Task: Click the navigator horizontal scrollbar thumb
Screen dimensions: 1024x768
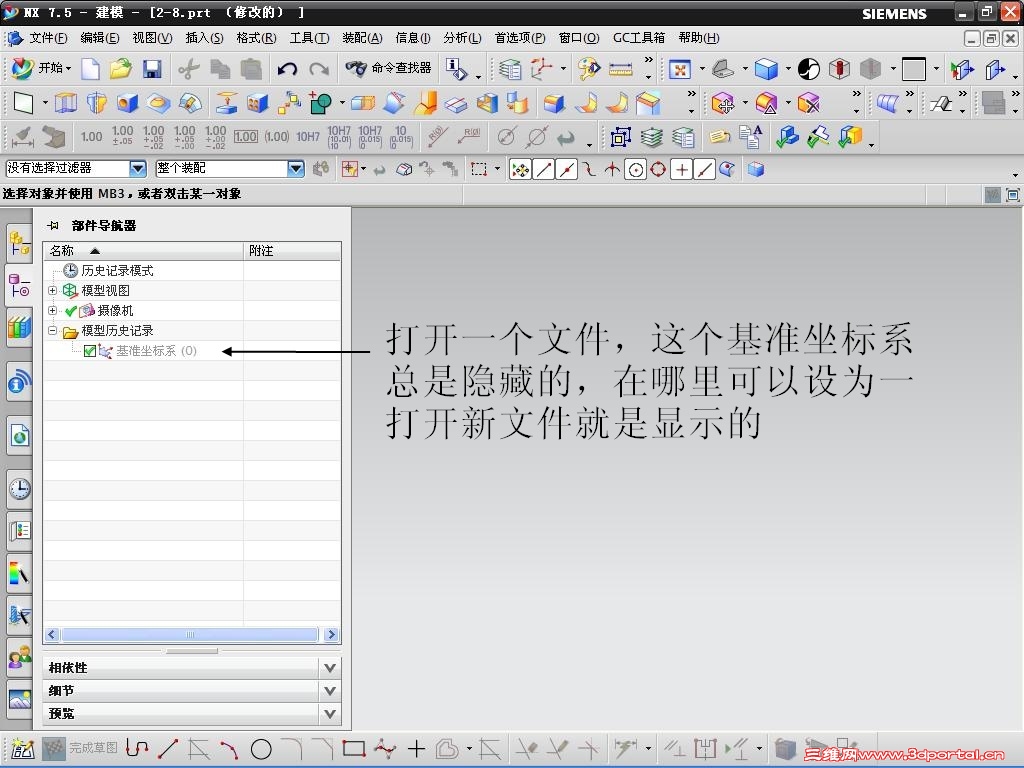Action: click(190, 635)
